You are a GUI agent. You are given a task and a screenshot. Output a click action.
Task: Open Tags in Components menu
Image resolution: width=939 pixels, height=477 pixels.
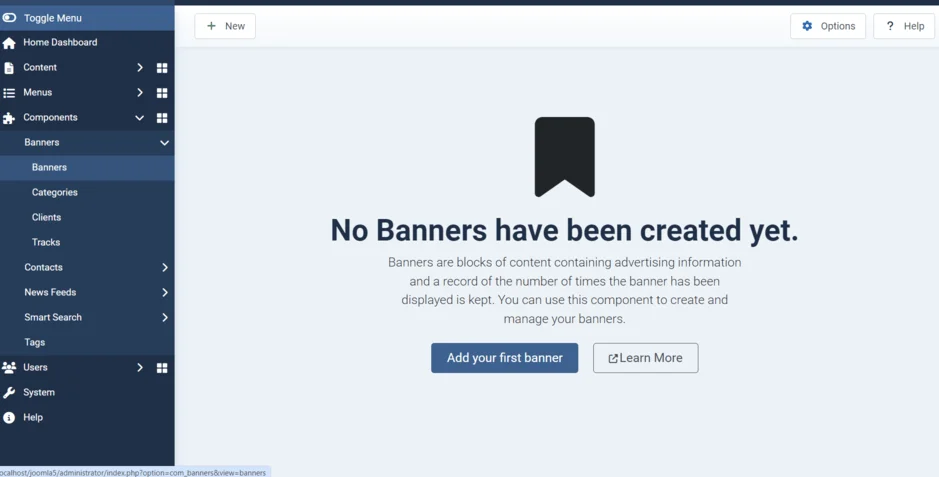(87, 343)
